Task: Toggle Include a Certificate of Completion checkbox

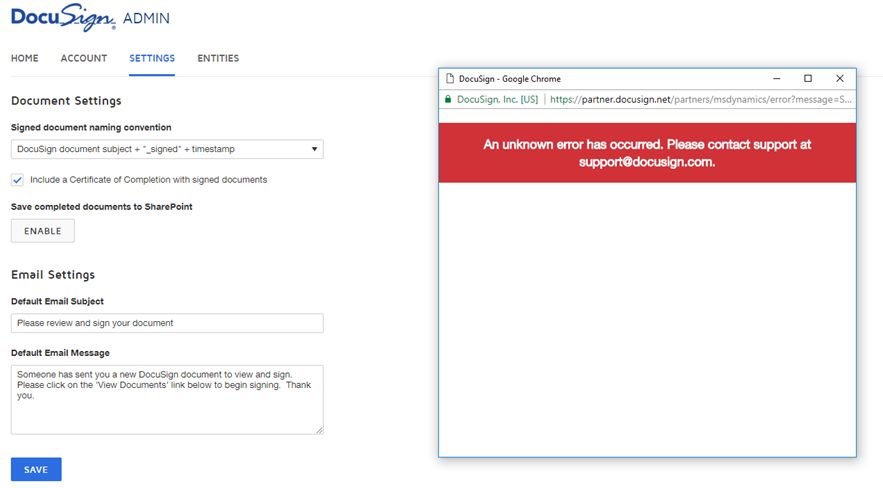Action: pos(17,180)
